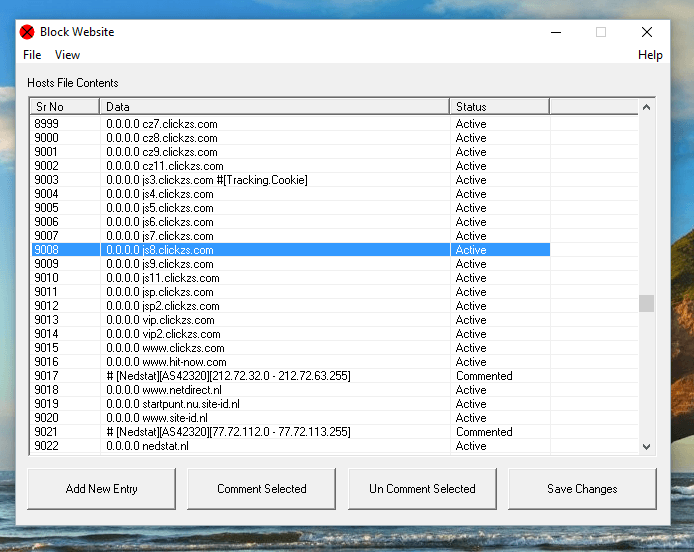
Task: Click Active status in row 9004
Action: (471, 194)
